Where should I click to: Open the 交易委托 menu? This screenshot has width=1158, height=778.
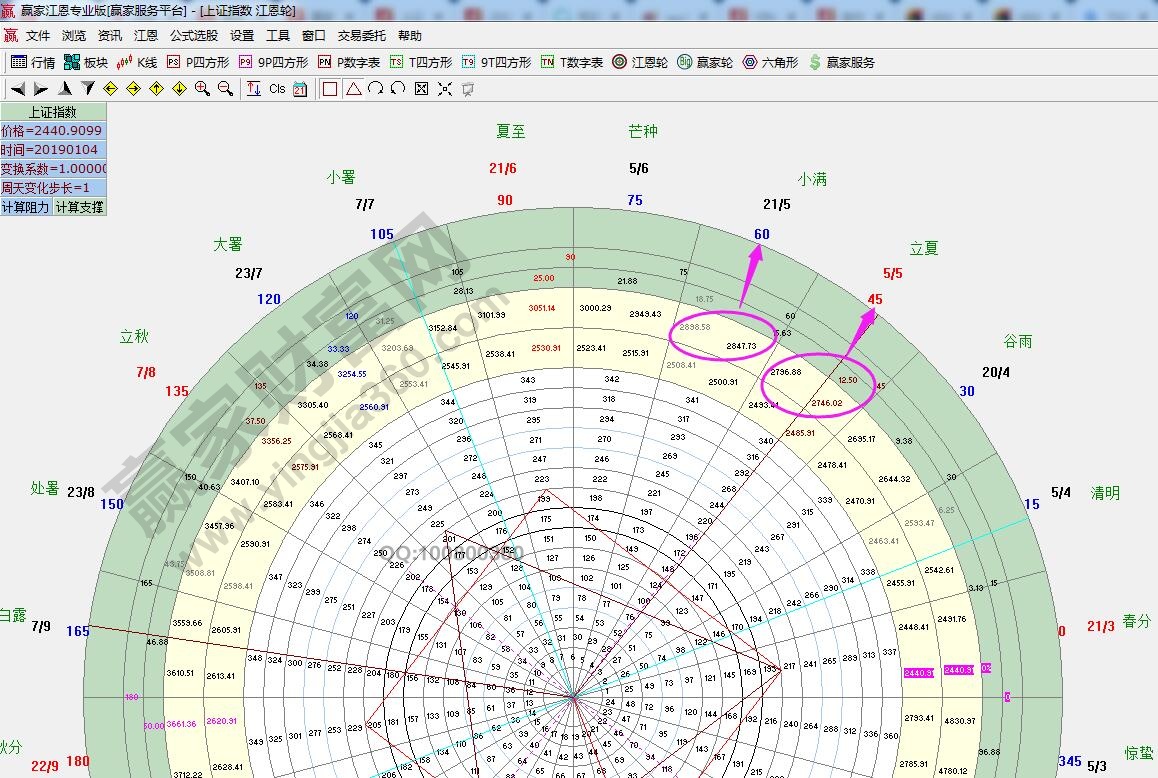pos(361,35)
